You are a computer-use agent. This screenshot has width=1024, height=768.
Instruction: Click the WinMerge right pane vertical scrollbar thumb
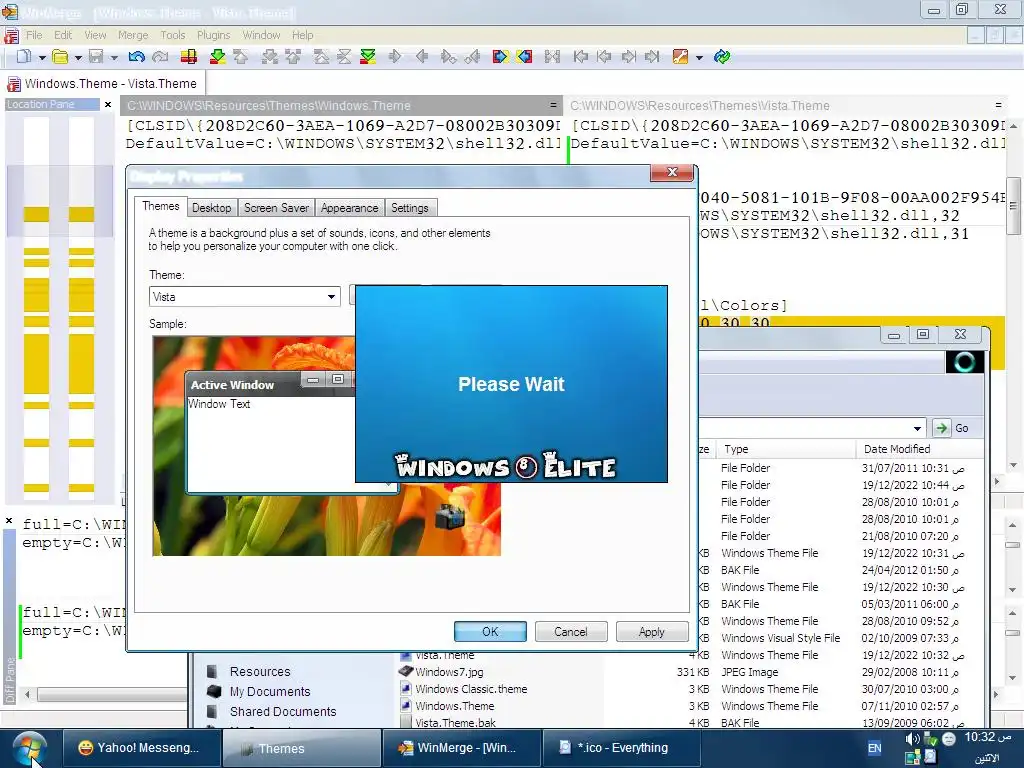point(1013,206)
